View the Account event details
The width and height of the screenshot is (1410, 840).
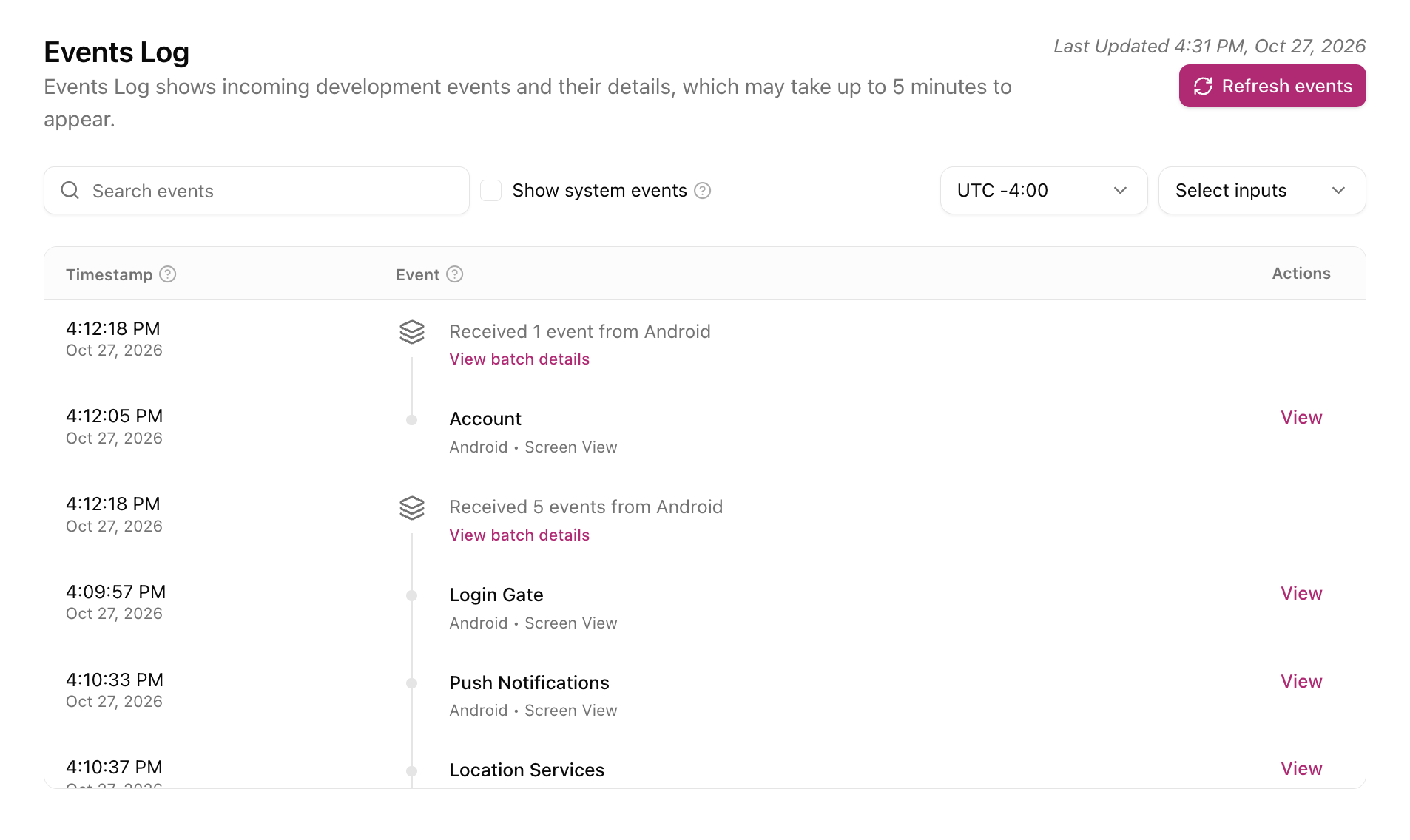pos(1301,418)
